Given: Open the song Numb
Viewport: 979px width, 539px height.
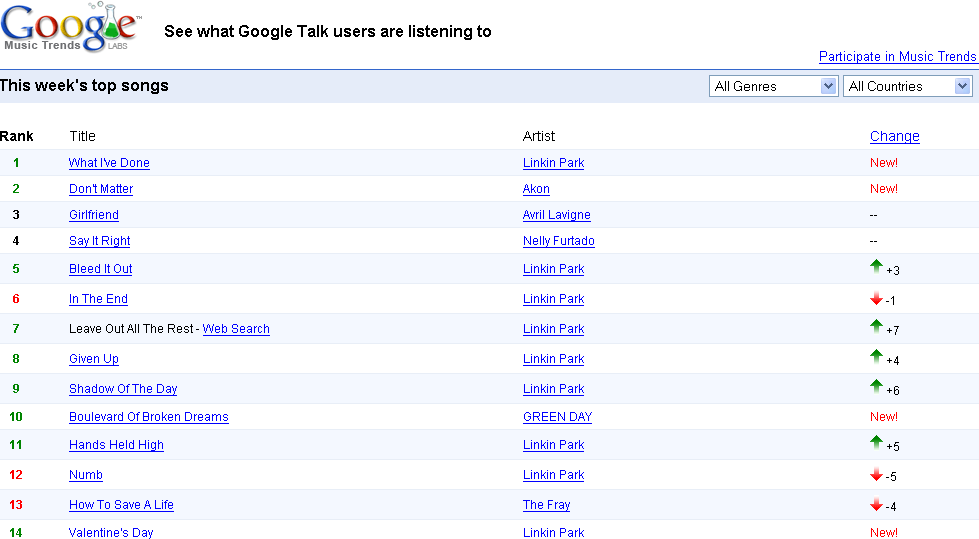Looking at the screenshot, I should pos(86,475).
